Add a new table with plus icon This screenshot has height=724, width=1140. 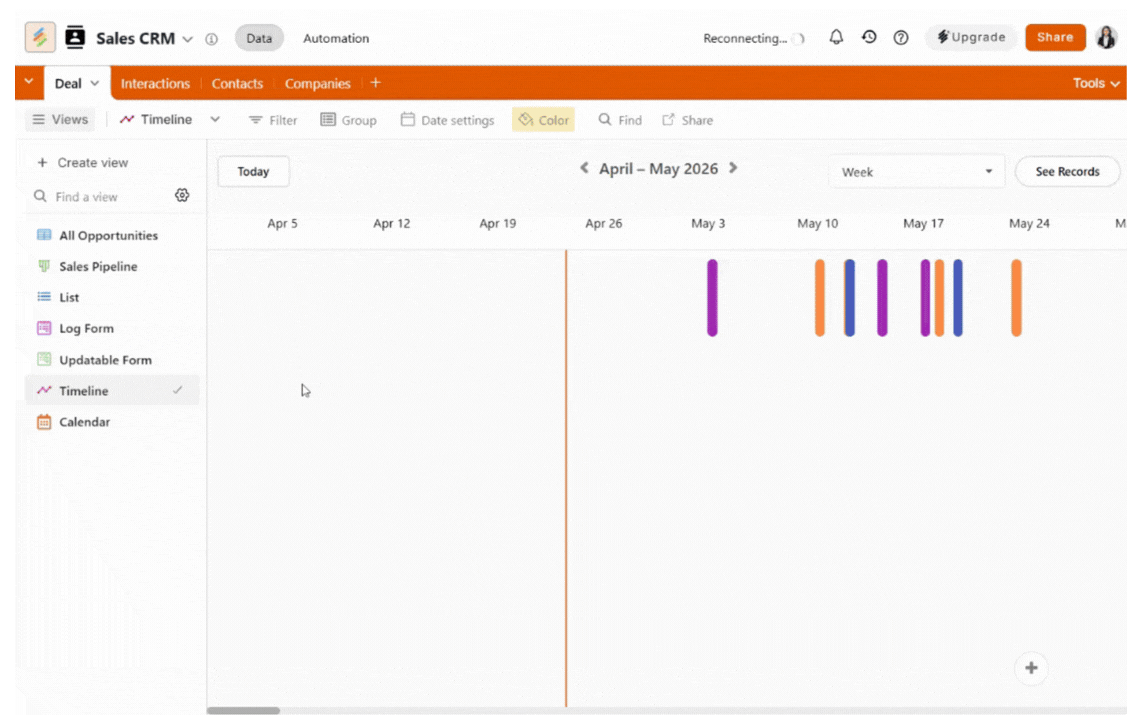[375, 83]
